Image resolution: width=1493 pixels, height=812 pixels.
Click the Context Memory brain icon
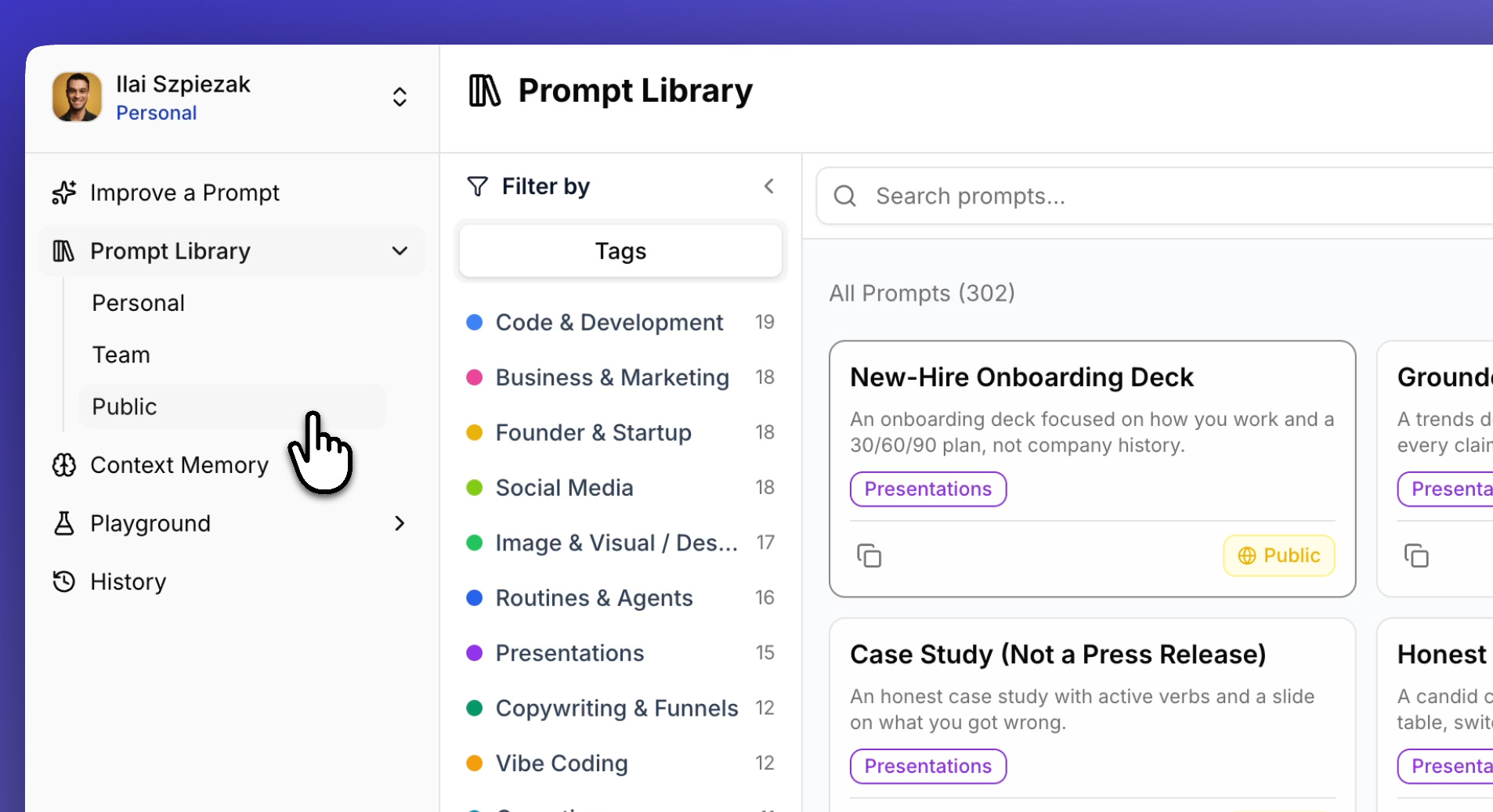(64, 465)
